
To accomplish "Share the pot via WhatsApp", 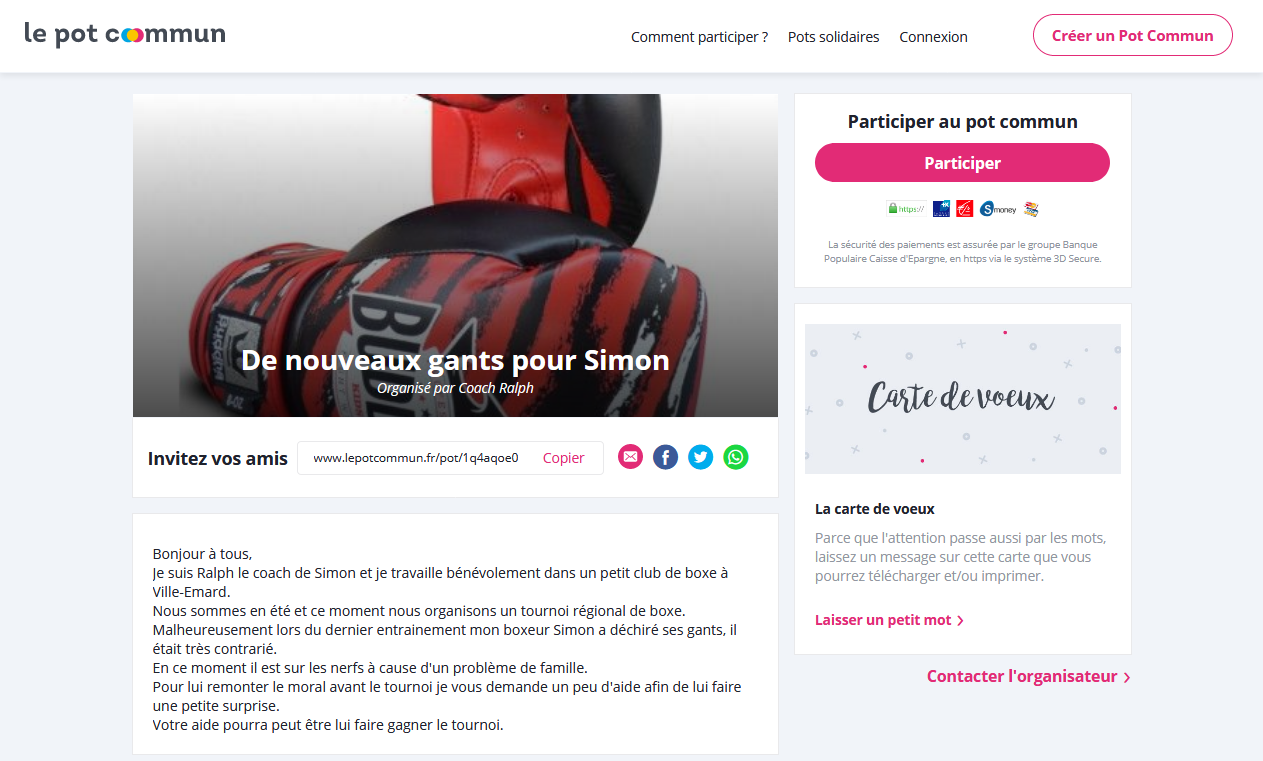I will coord(736,457).
